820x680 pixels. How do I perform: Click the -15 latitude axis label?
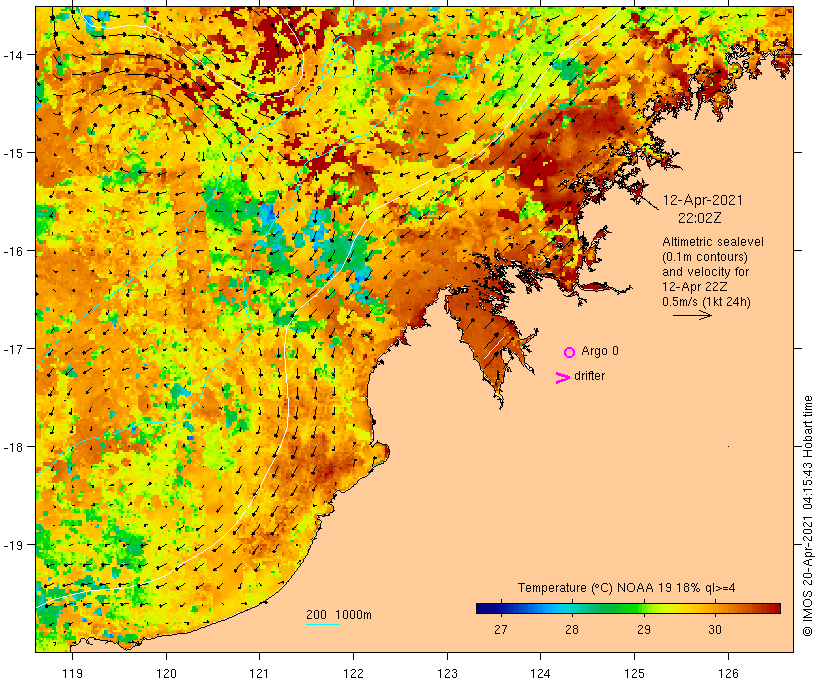13,153
